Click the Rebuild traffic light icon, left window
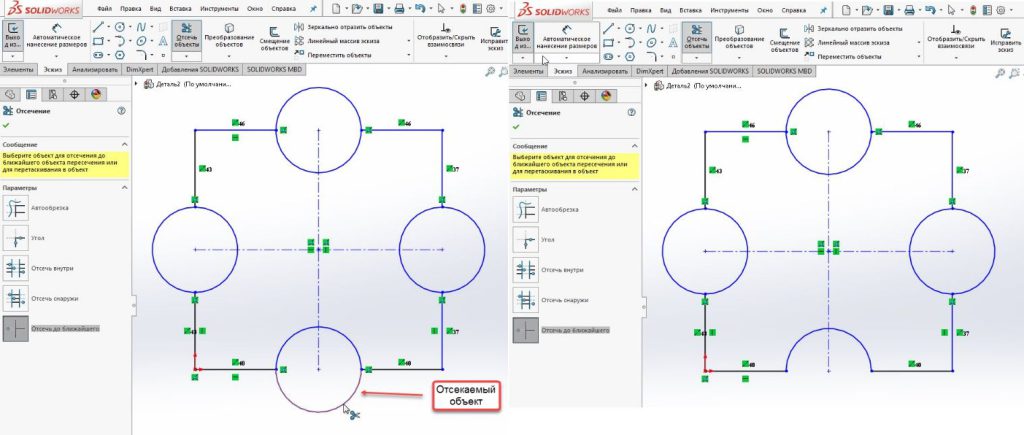Screen dimensions: 1024x435 (x=463, y=9)
